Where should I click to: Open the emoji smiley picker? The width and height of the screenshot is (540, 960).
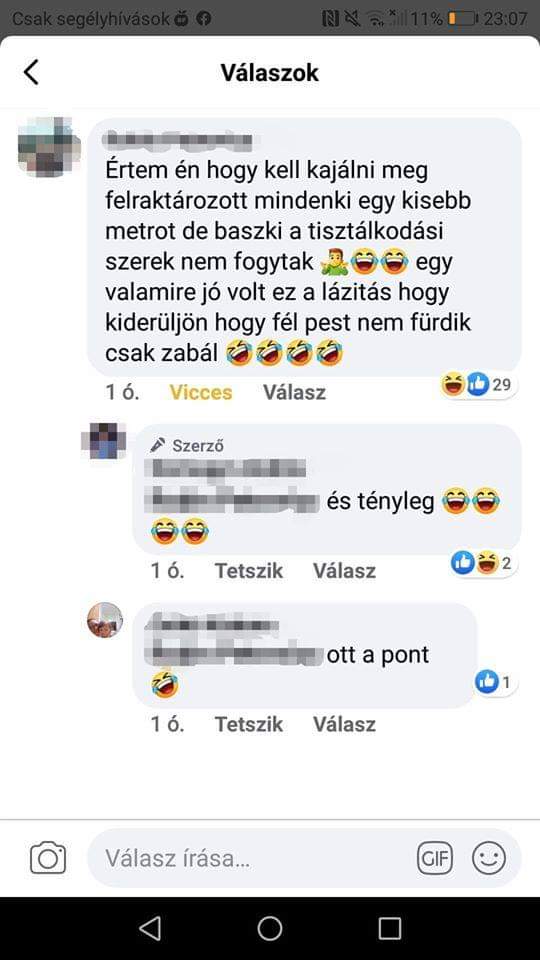[x=489, y=858]
